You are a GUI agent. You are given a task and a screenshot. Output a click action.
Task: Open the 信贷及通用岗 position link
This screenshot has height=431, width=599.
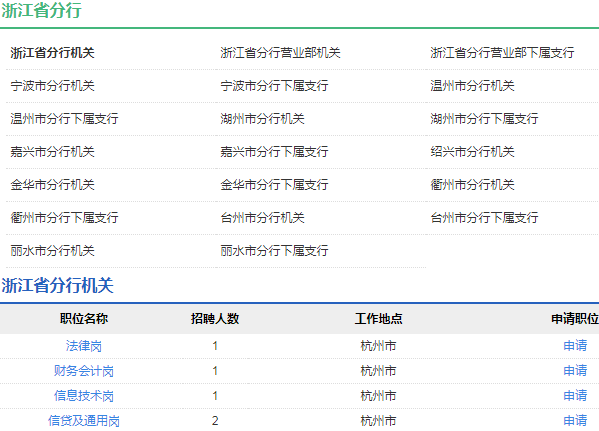[x=84, y=421]
